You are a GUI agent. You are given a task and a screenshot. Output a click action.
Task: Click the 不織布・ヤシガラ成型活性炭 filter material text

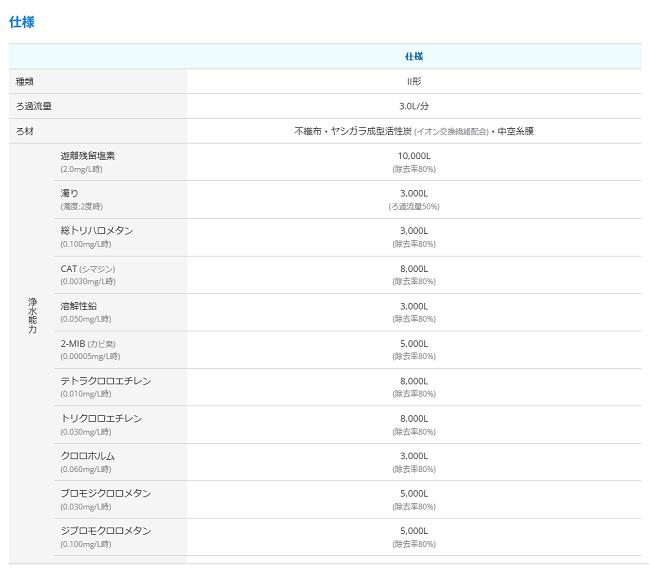pos(352,131)
